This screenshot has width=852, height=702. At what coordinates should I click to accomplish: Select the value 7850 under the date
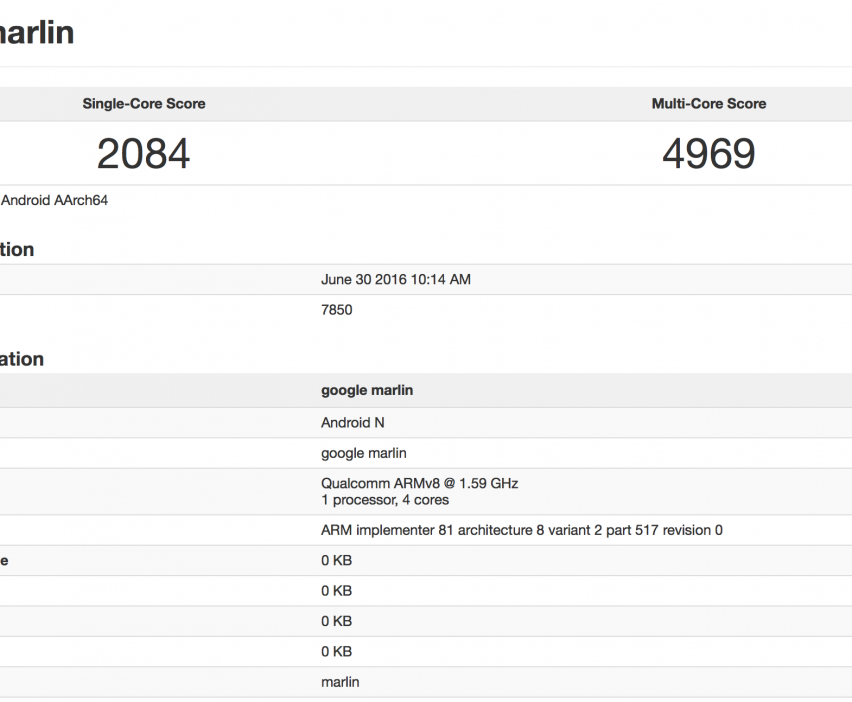click(x=336, y=310)
